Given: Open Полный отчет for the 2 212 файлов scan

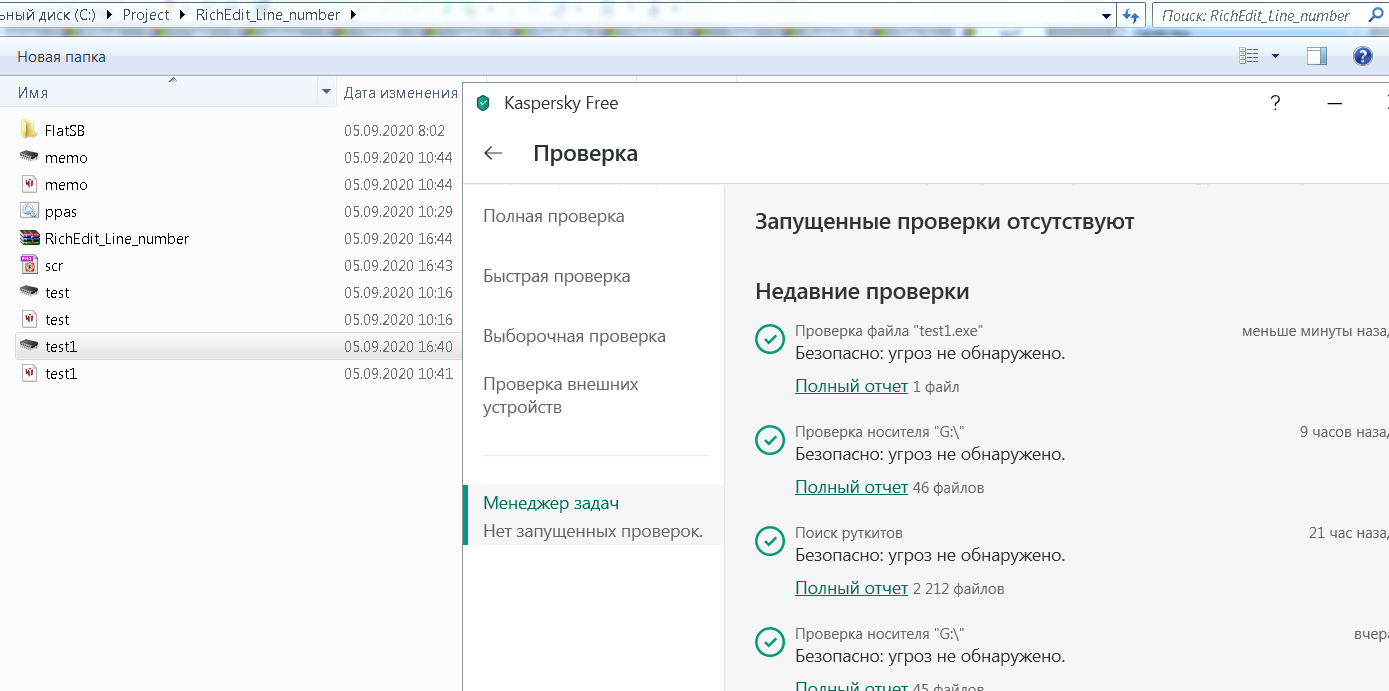Looking at the screenshot, I should click(x=851, y=588).
